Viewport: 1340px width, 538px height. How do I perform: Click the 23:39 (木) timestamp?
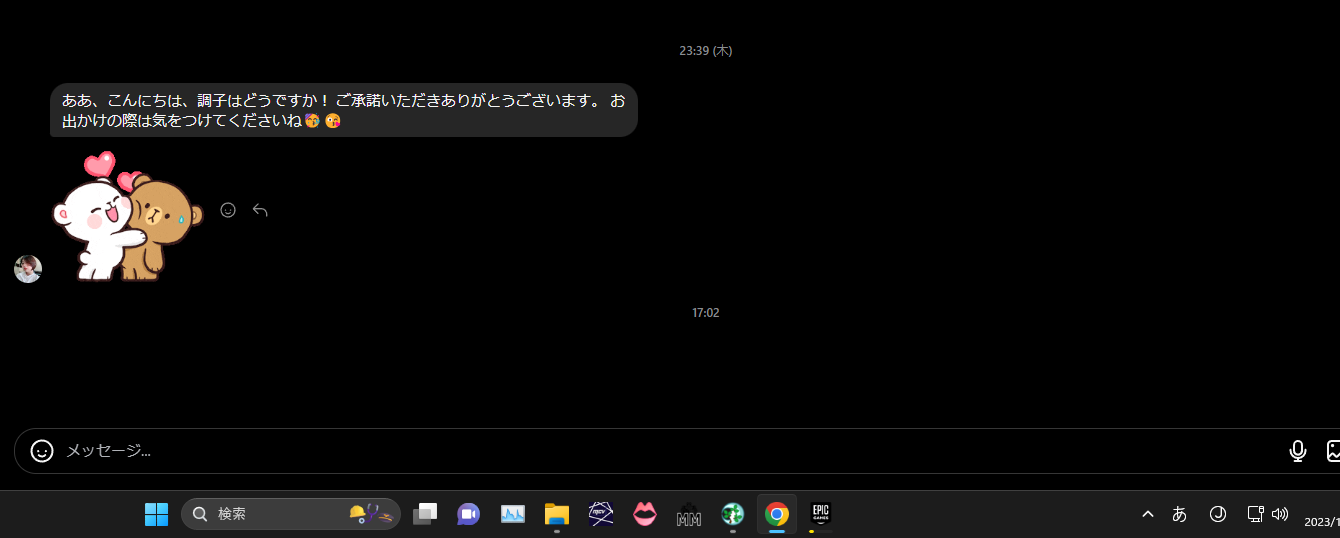706,50
